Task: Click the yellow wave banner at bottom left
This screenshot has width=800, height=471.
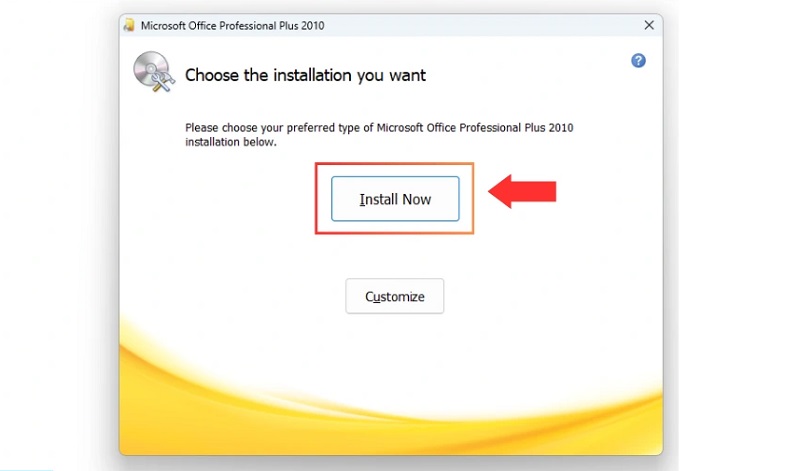Action: click(x=180, y=400)
